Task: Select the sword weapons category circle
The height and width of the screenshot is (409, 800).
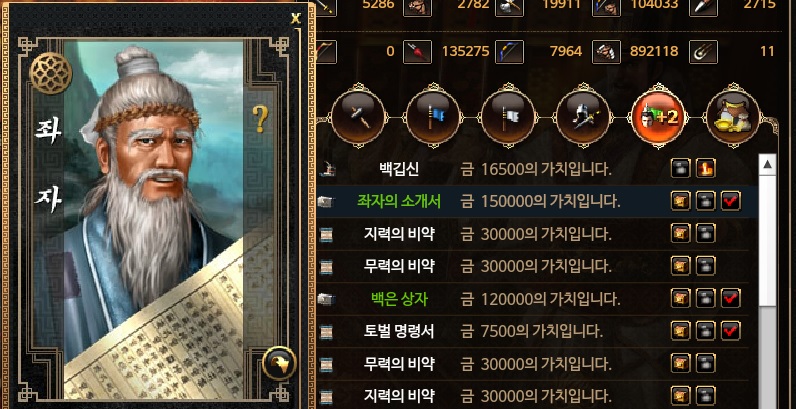Action: 359,116
